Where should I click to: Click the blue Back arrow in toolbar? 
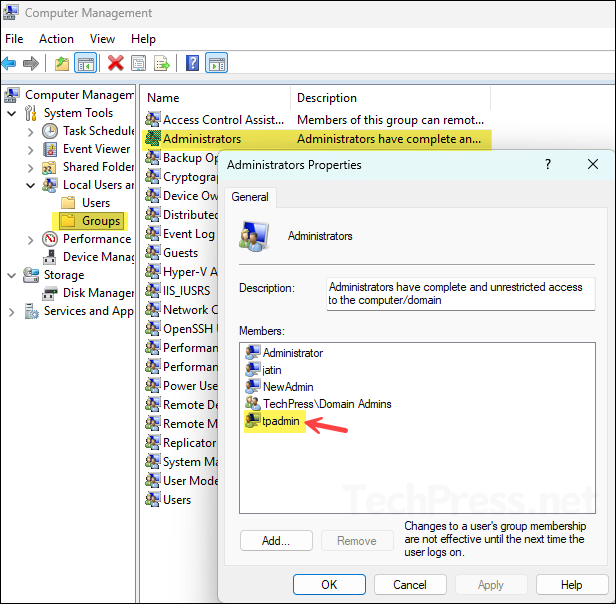(9, 63)
